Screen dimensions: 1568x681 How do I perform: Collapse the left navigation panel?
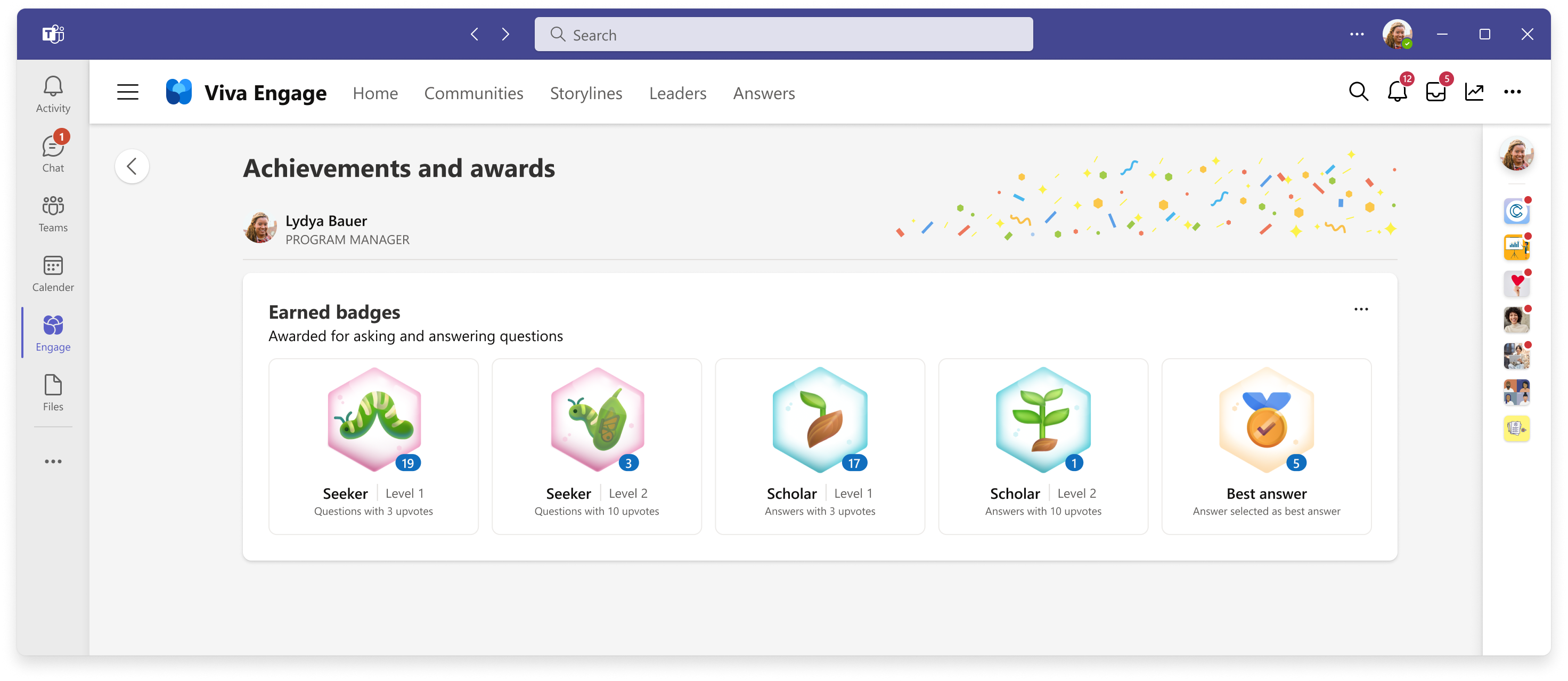127,92
